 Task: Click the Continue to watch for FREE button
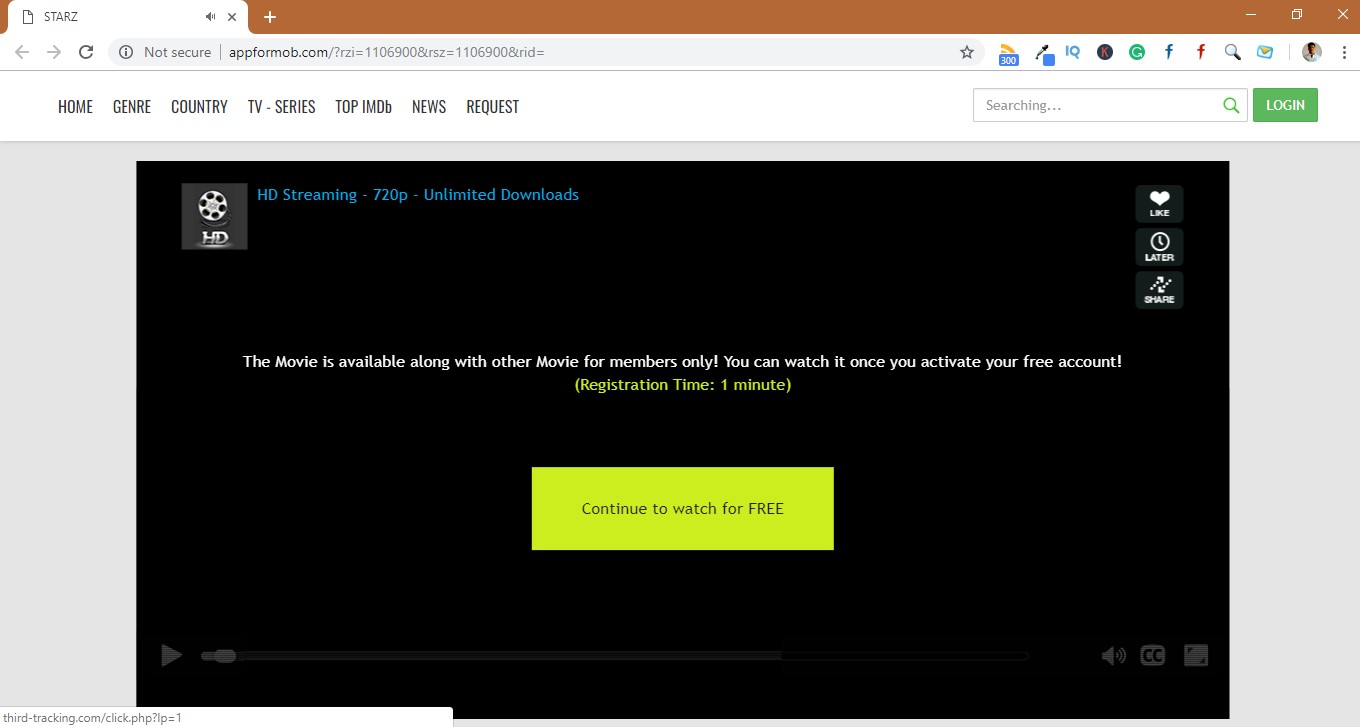[682, 508]
